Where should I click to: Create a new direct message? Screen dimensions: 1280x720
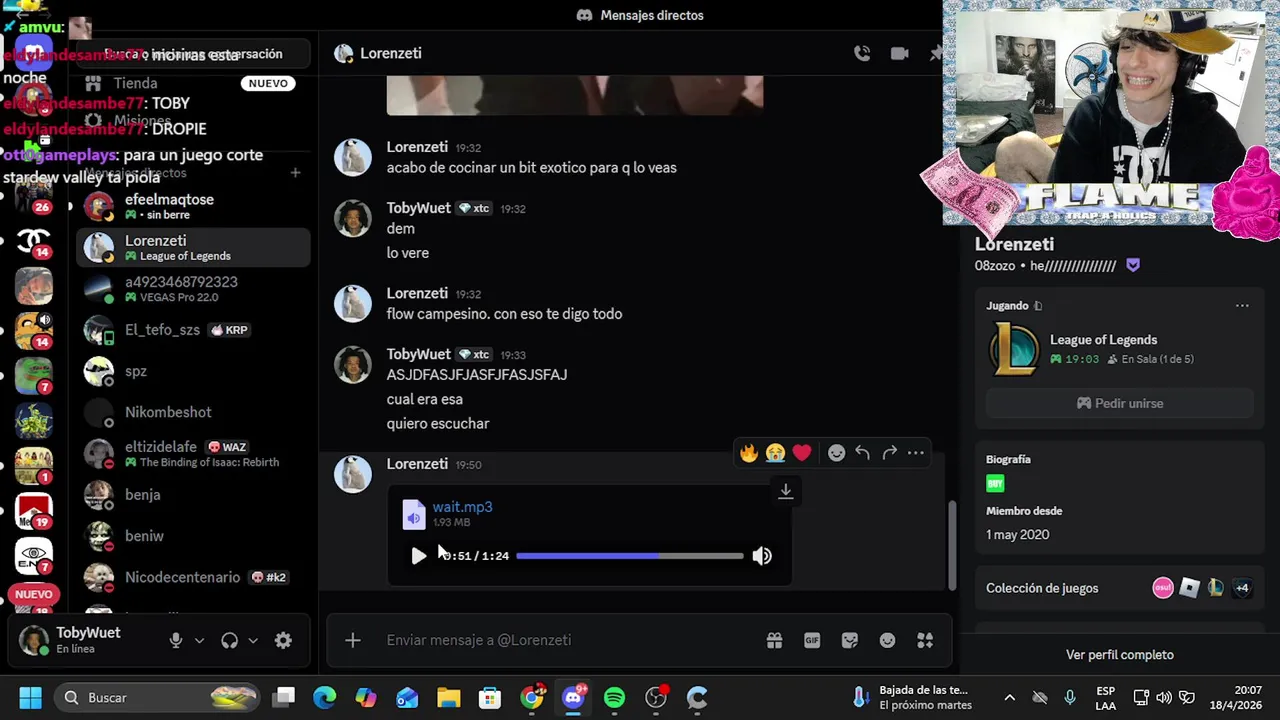tap(295, 173)
